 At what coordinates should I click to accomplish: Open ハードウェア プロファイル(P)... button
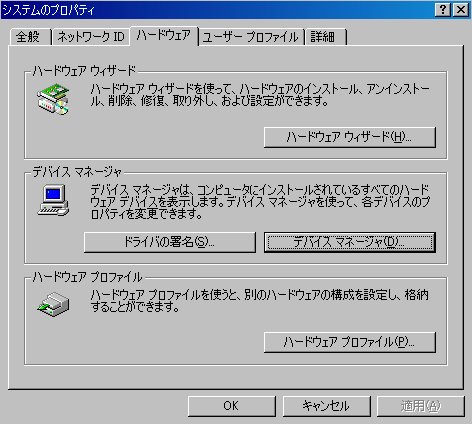click(350, 342)
